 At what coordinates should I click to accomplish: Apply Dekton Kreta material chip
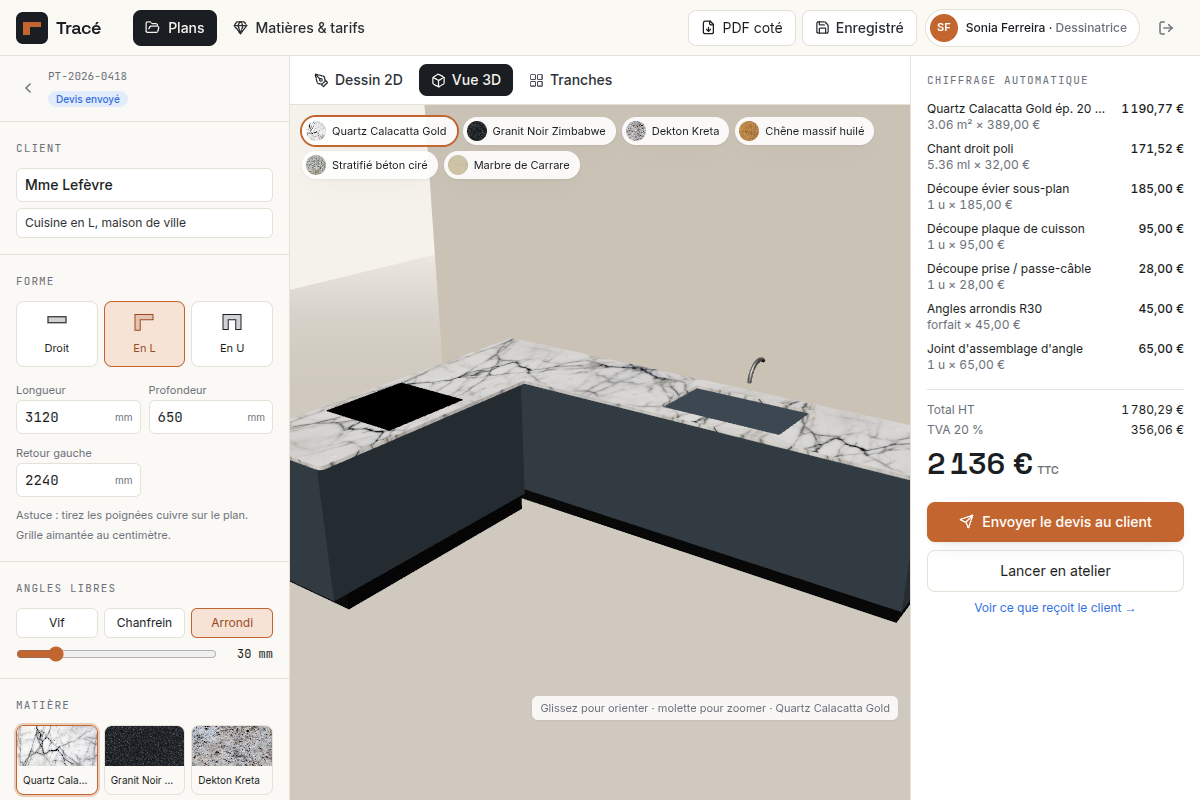tap(676, 131)
